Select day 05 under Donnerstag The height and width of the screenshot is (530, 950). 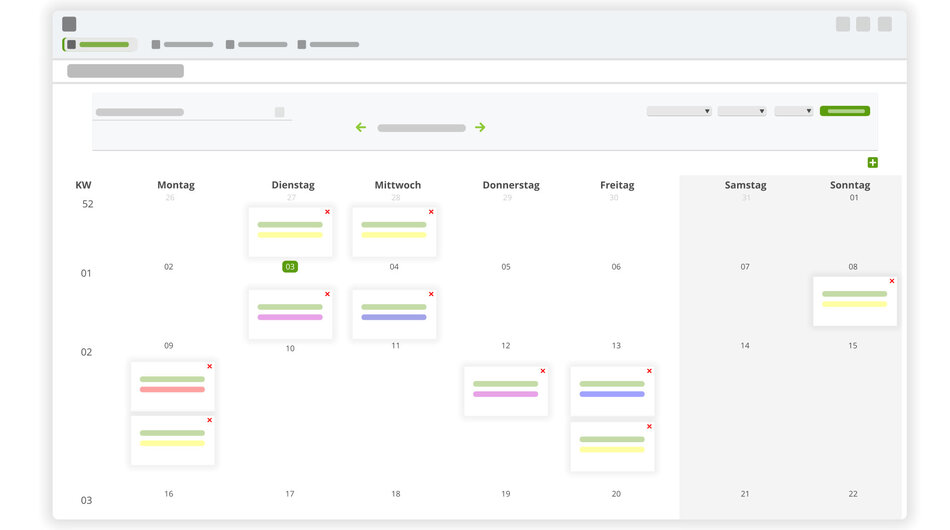(x=506, y=267)
